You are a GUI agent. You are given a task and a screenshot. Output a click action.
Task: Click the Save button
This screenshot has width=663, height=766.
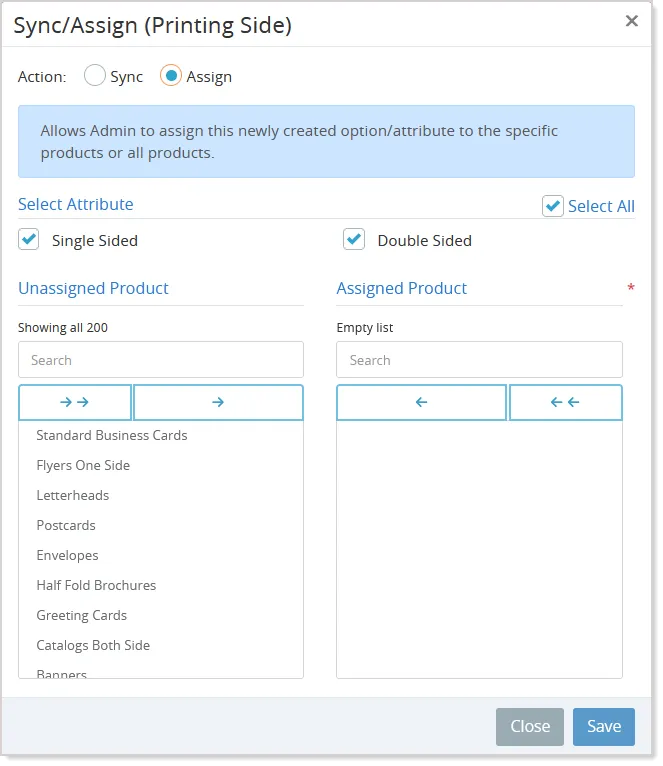tap(603, 726)
